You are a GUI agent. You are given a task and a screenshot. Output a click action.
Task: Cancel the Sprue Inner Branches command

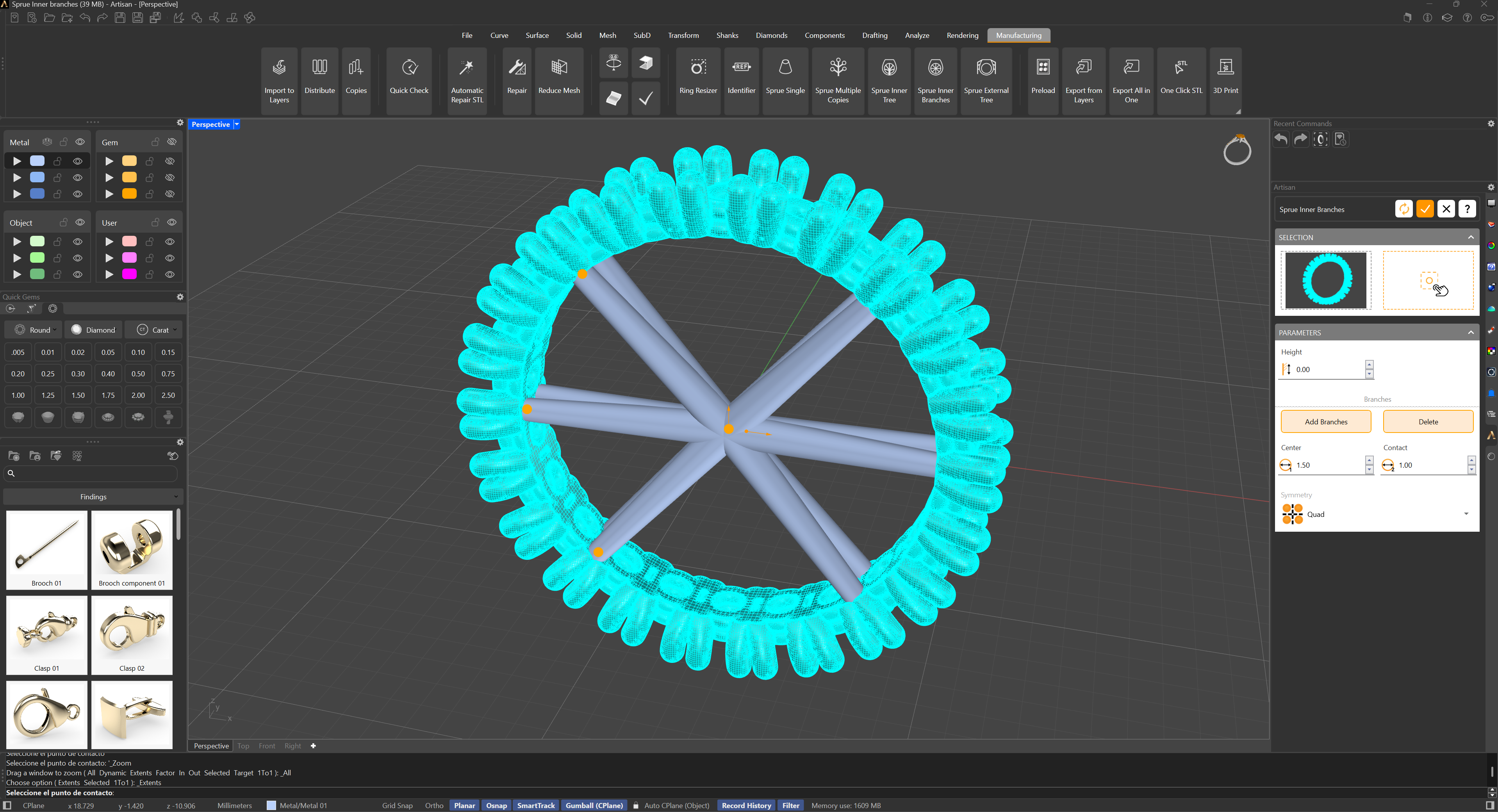[1446, 209]
